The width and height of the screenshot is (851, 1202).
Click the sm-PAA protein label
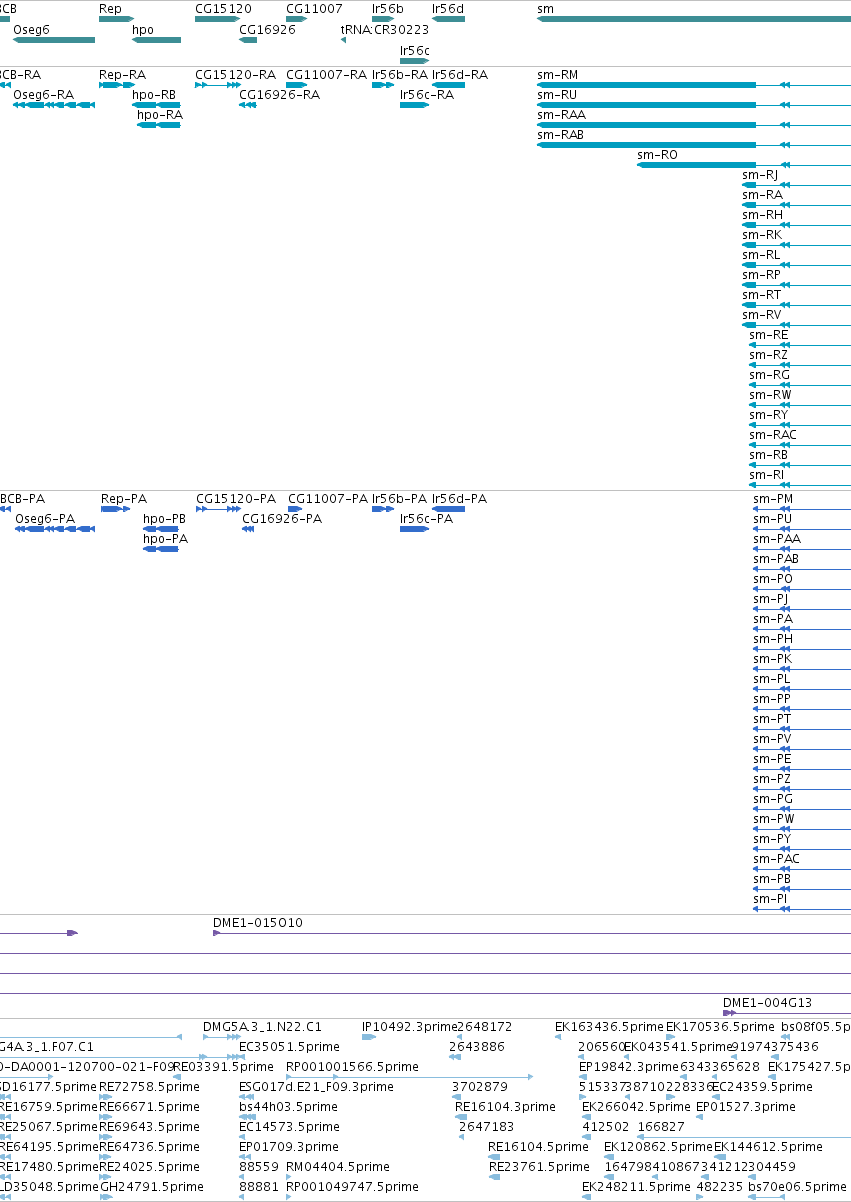tap(777, 539)
